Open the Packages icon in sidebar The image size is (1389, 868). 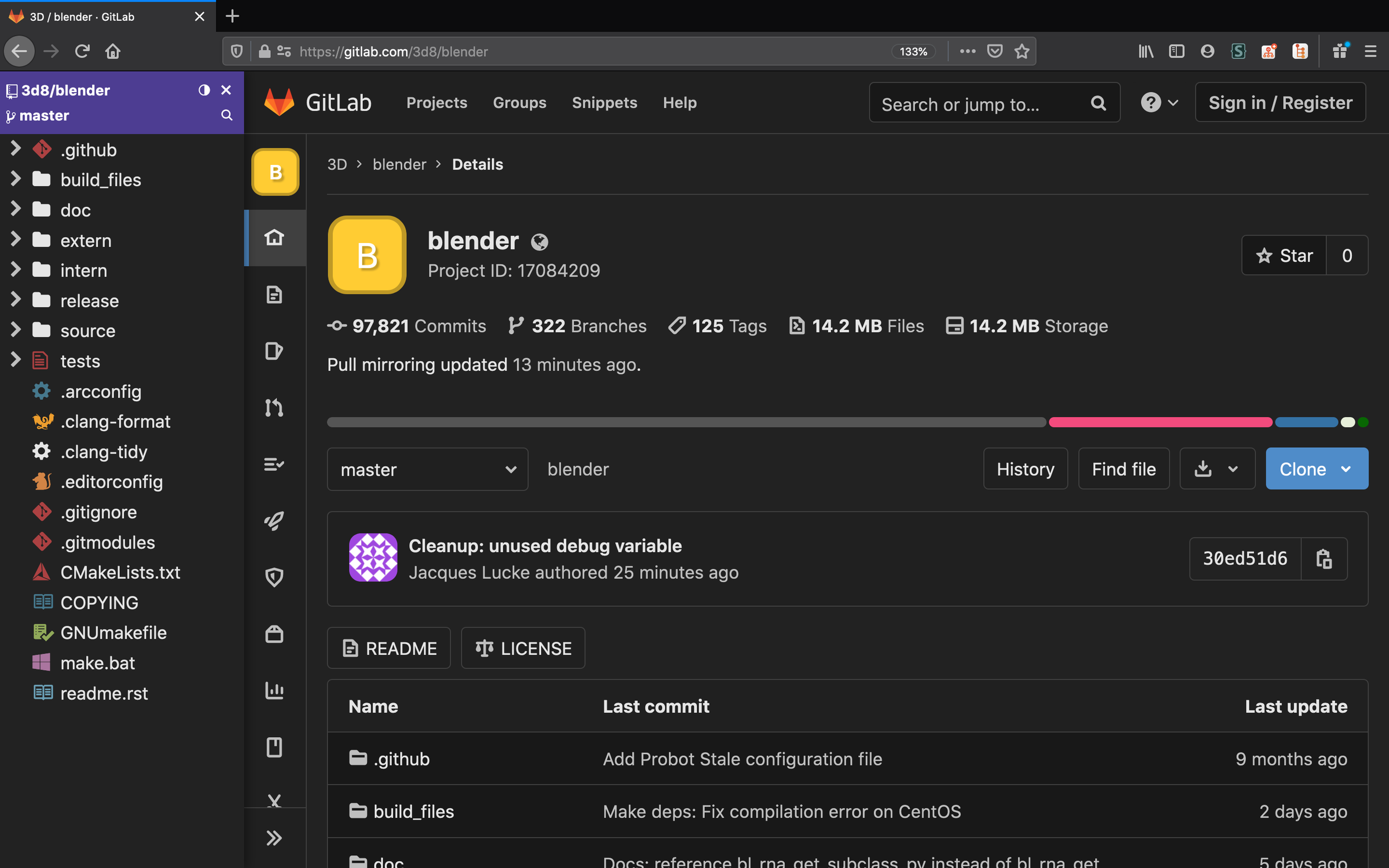pyautogui.click(x=274, y=634)
